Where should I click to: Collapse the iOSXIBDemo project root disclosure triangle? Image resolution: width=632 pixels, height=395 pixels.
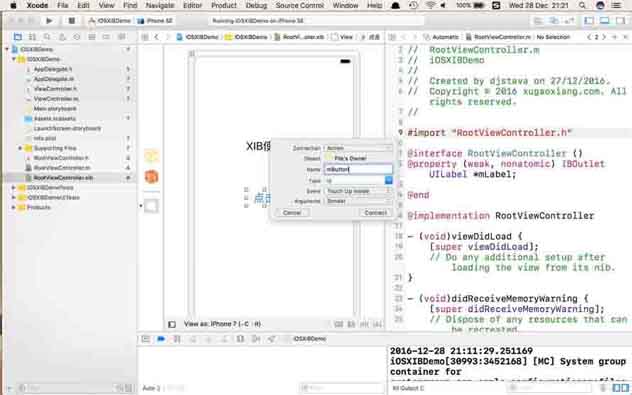pyautogui.click(x=7, y=49)
